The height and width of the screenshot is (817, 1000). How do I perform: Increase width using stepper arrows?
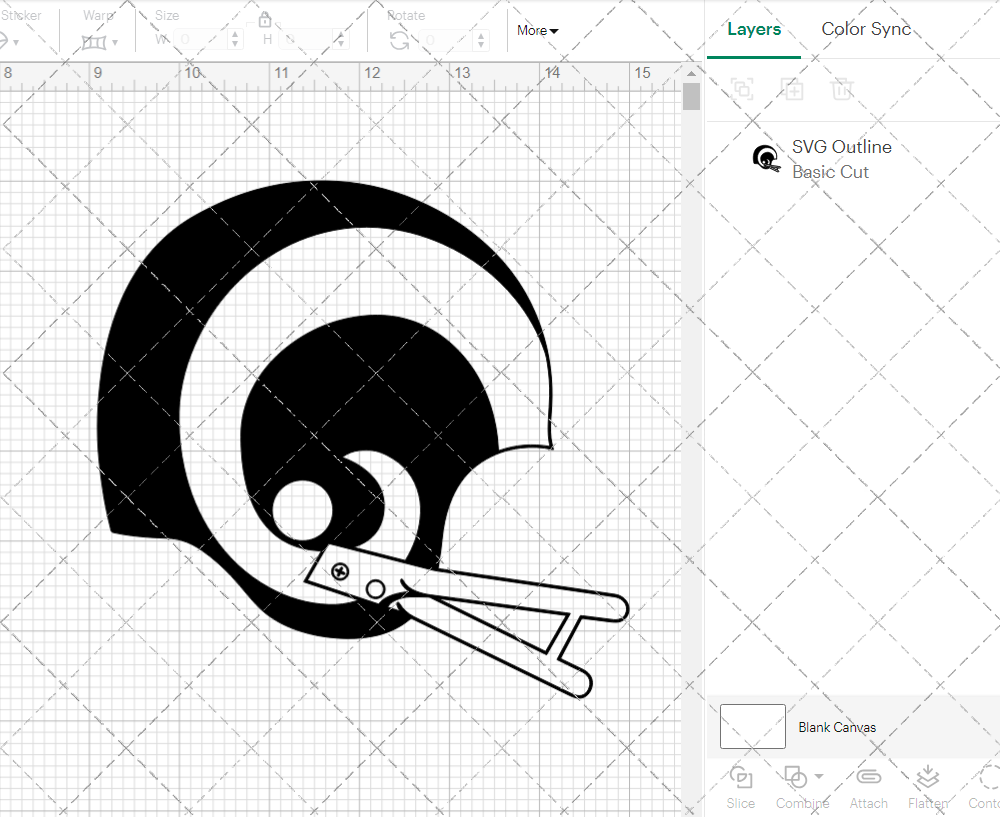point(235,40)
